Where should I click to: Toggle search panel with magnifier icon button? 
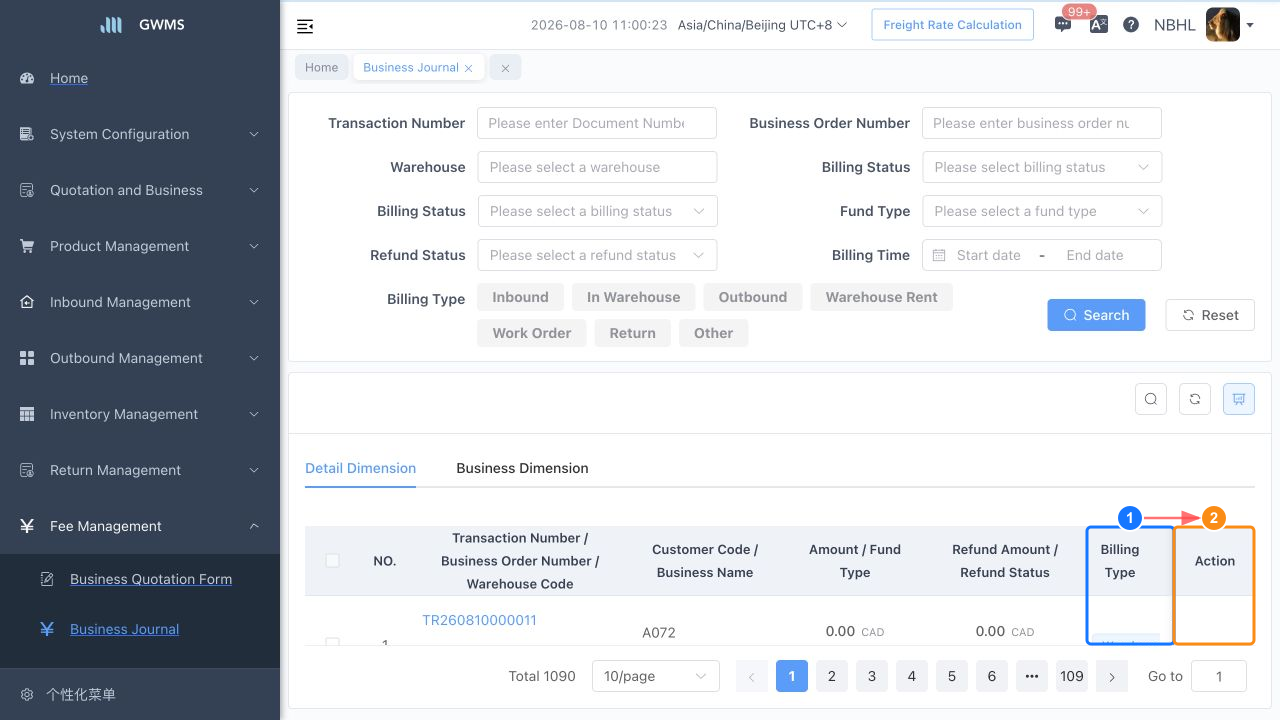[1151, 399]
